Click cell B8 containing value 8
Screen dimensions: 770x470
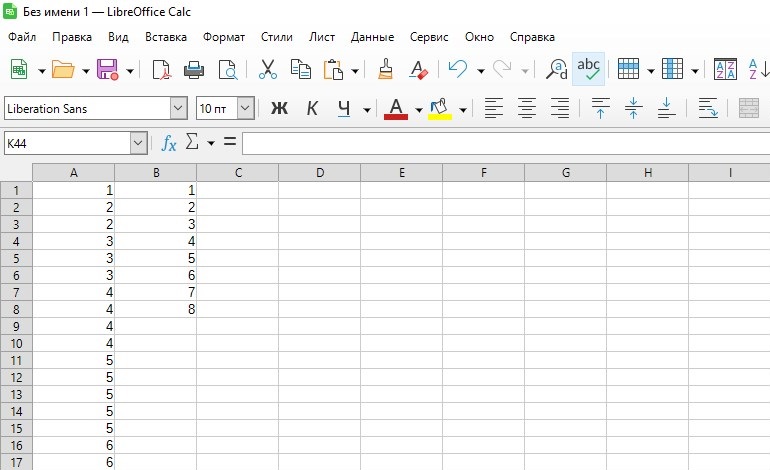click(156, 309)
